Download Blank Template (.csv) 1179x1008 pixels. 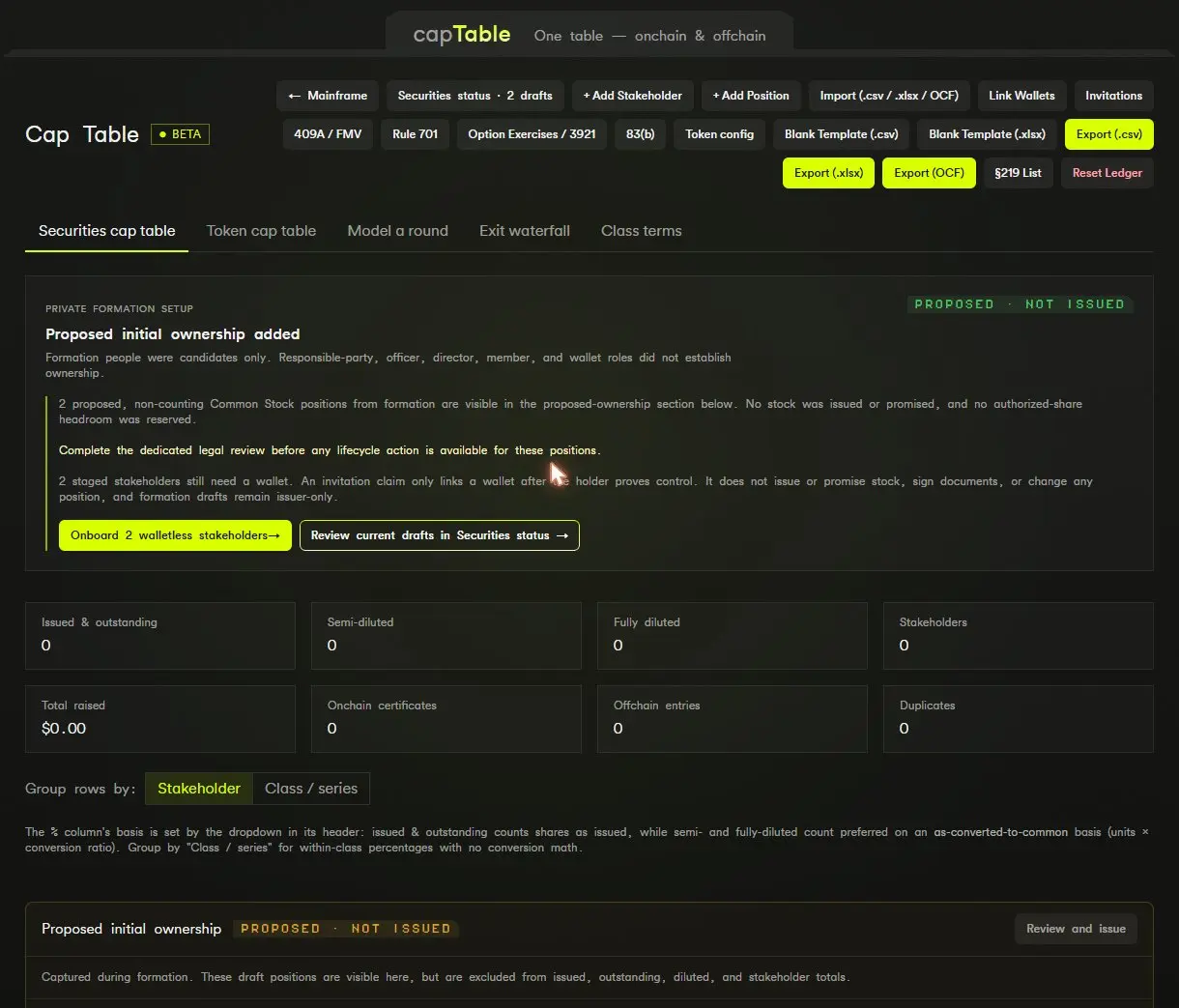click(841, 134)
